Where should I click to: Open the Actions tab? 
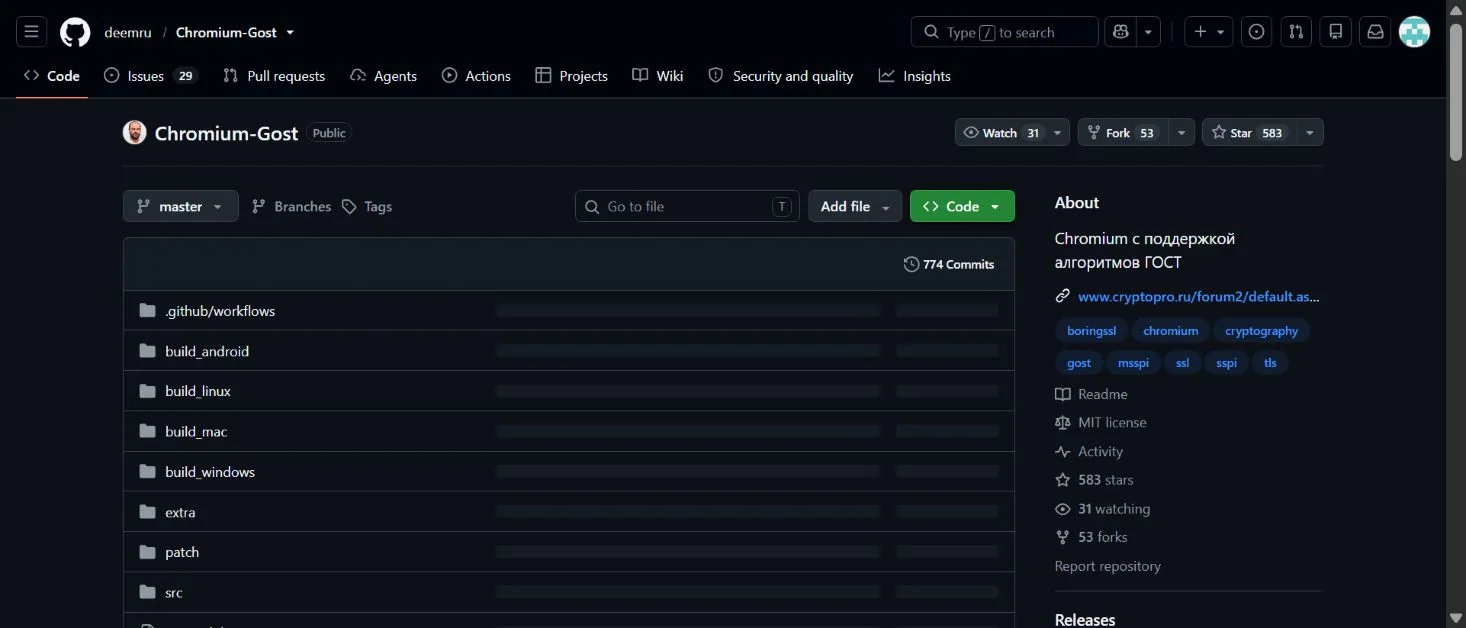476,76
